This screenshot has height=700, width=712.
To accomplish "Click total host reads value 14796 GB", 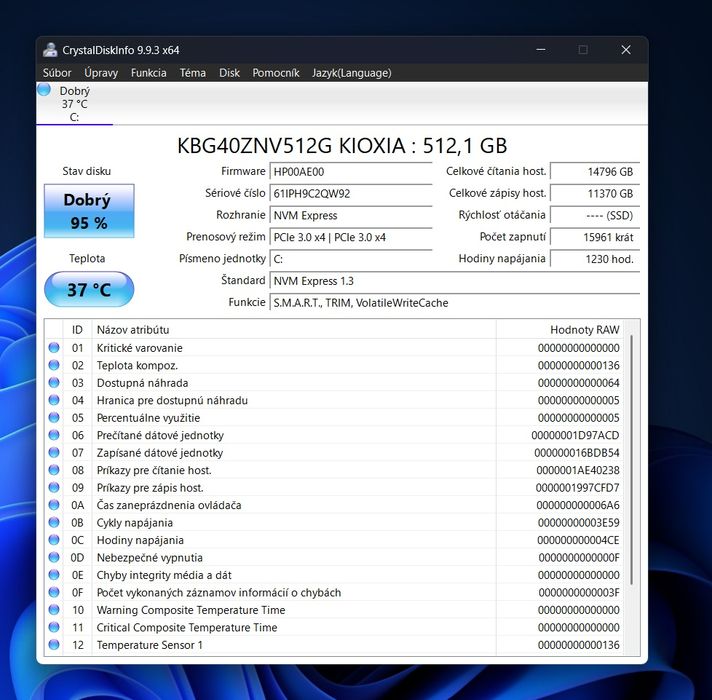I will [x=595, y=172].
